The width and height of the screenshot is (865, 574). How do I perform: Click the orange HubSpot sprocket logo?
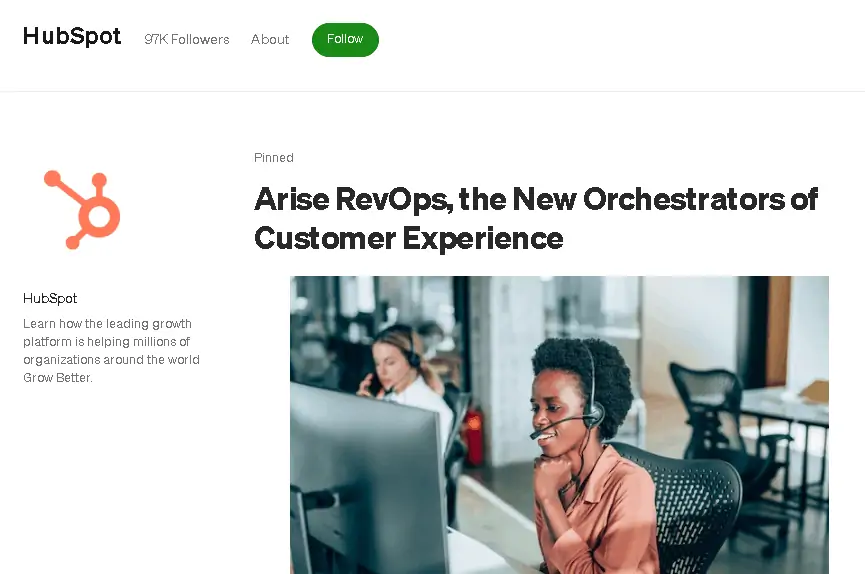pyautogui.click(x=82, y=210)
